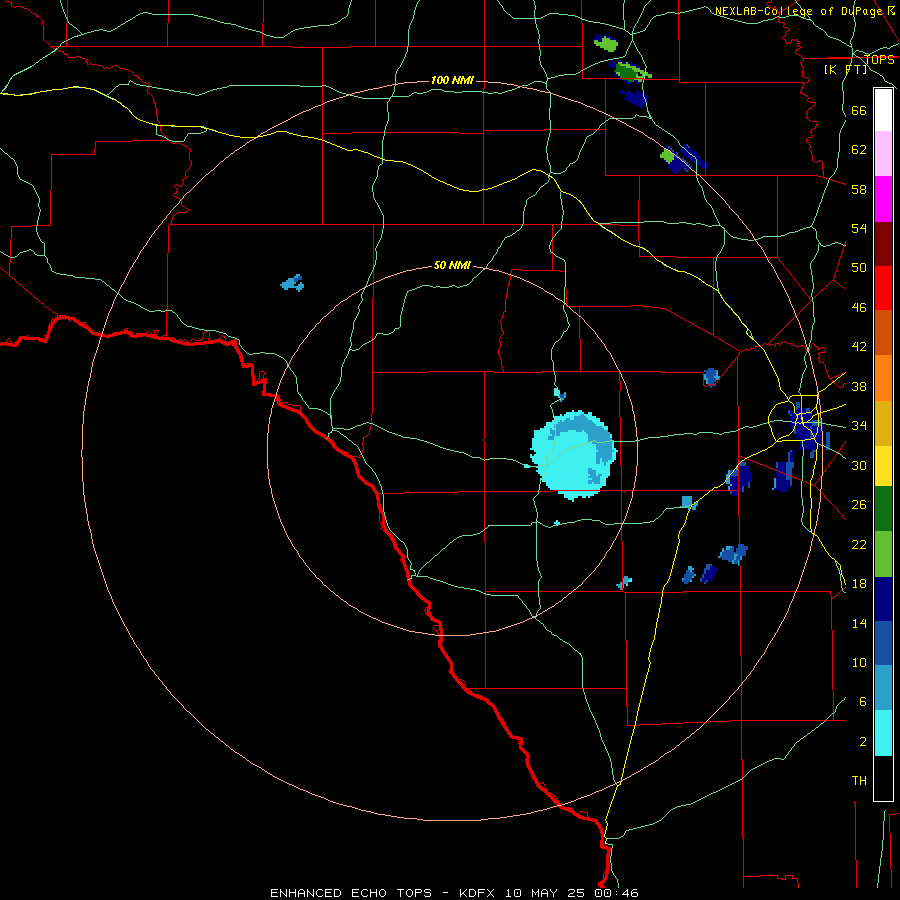Viewport: 900px width, 900px height.
Task: Click the '10' value on the legend
Action: 859,663
